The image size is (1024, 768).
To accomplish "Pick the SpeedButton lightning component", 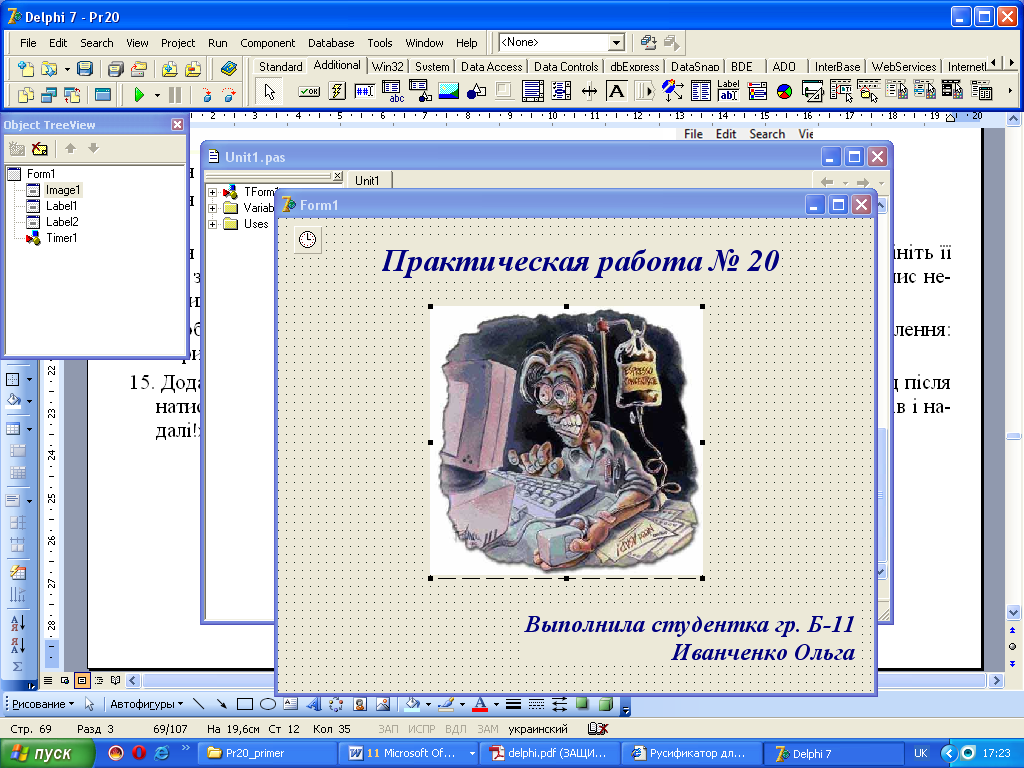I will click(x=337, y=91).
